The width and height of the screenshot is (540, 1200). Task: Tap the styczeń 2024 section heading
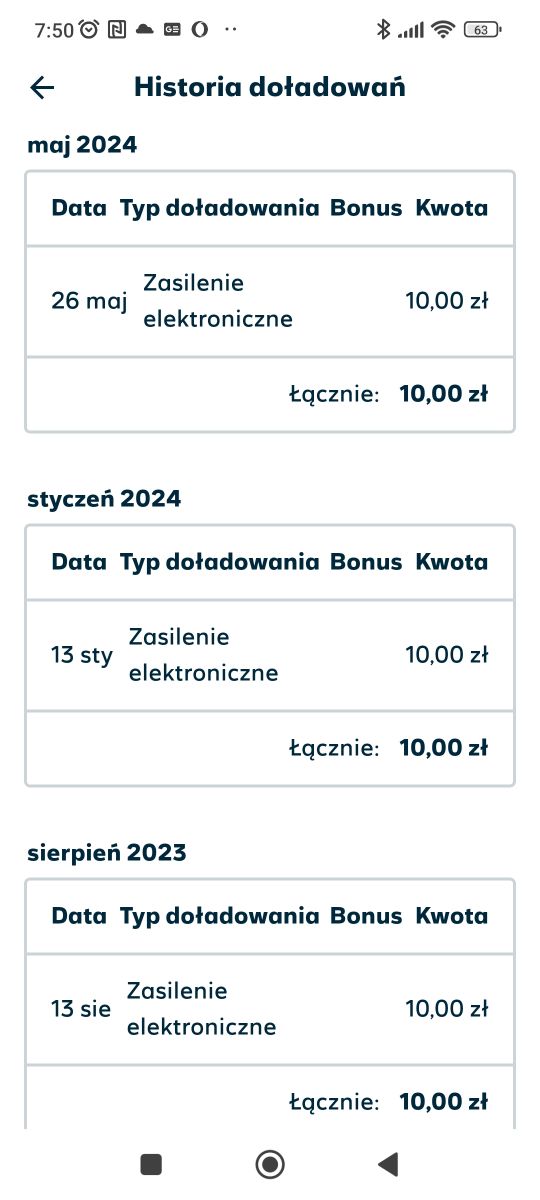(x=104, y=498)
